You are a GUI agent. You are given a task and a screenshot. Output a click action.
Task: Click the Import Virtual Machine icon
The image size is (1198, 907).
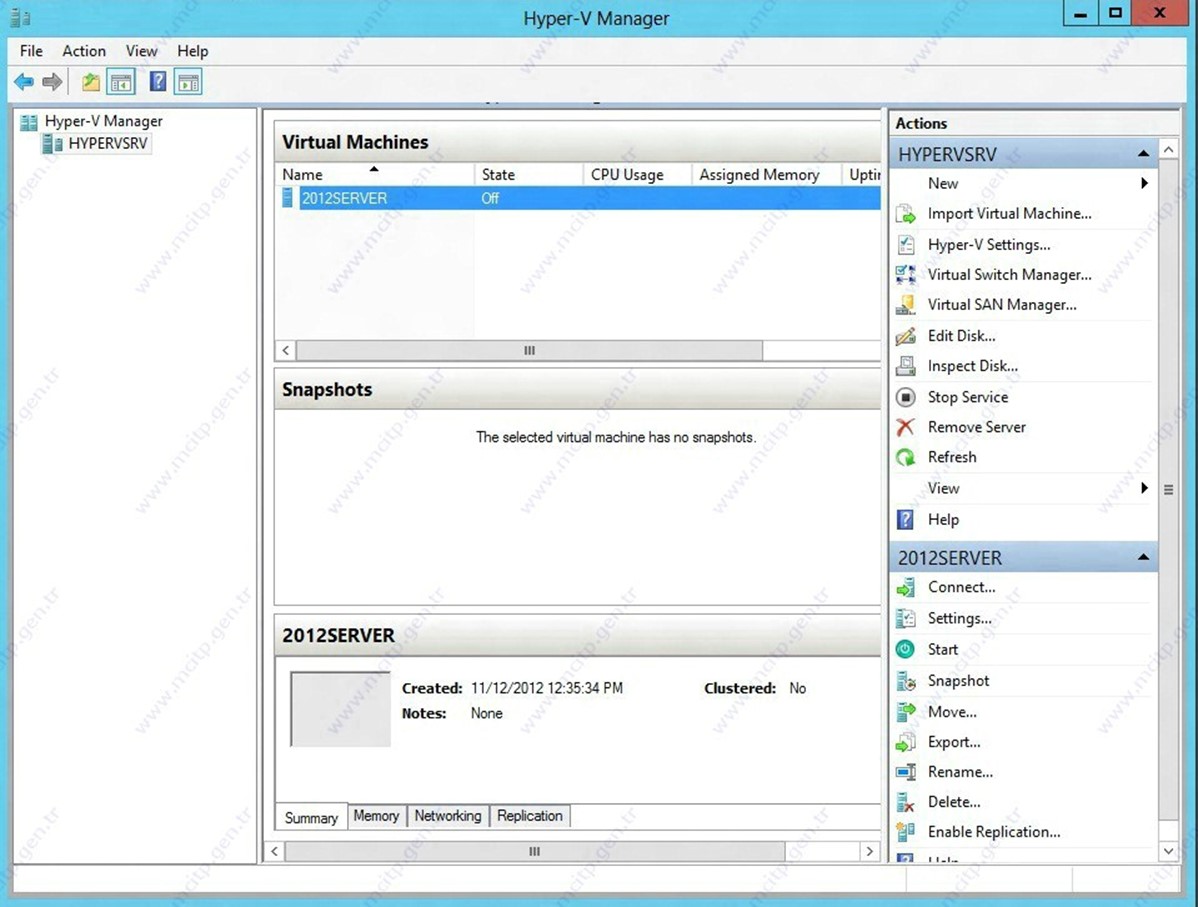tap(905, 214)
